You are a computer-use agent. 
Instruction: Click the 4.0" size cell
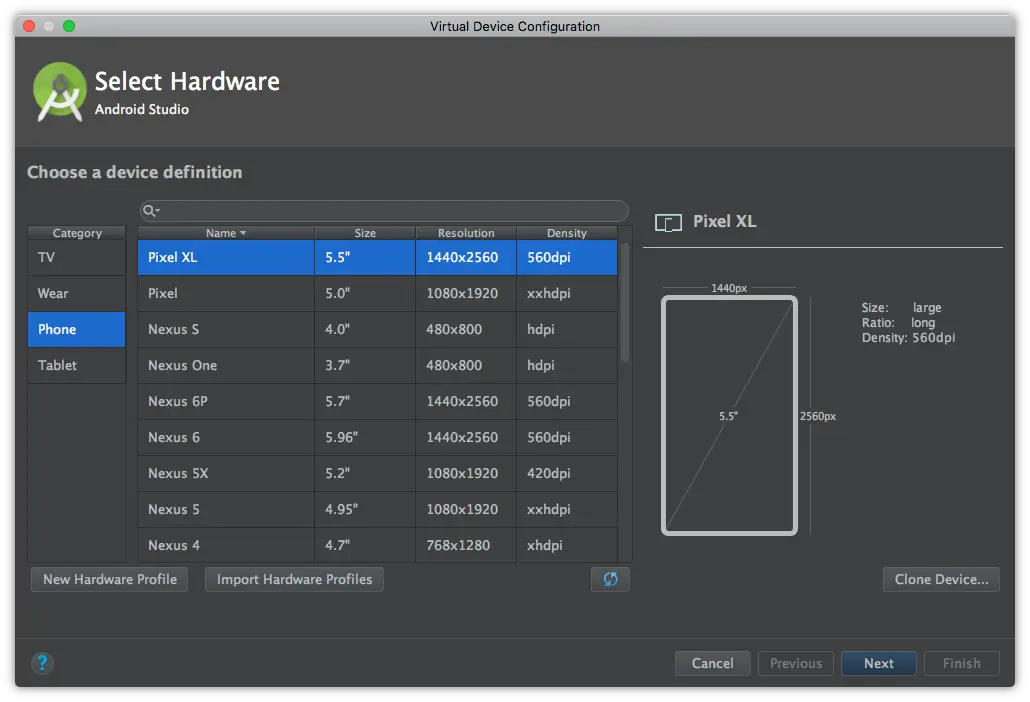tap(365, 330)
